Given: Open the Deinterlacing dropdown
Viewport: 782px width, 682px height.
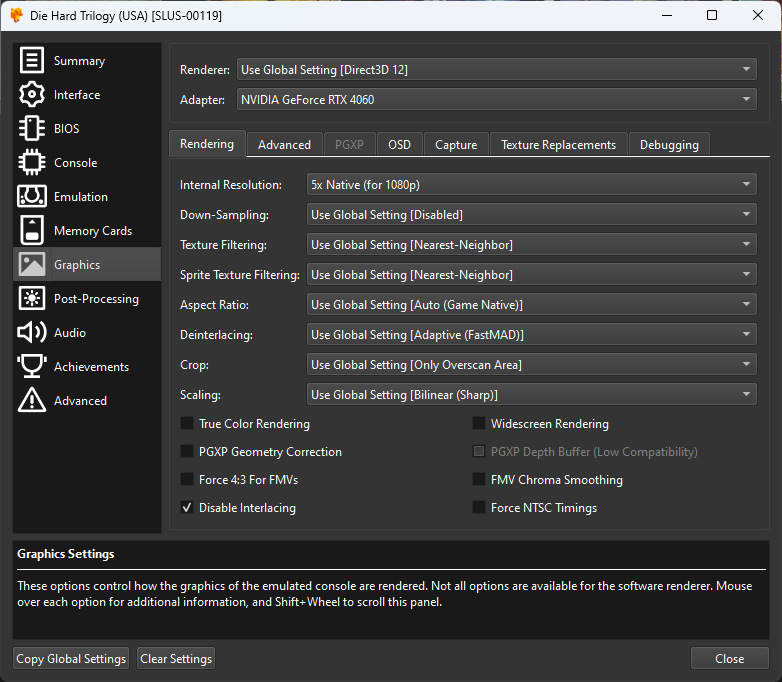Looking at the screenshot, I should 532,334.
